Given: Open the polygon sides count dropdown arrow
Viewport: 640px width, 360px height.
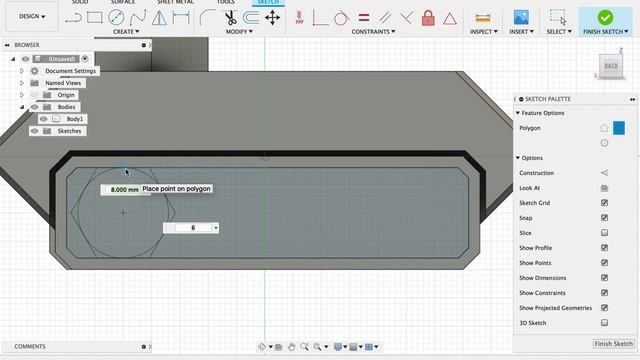Looking at the screenshot, I should 216,228.
